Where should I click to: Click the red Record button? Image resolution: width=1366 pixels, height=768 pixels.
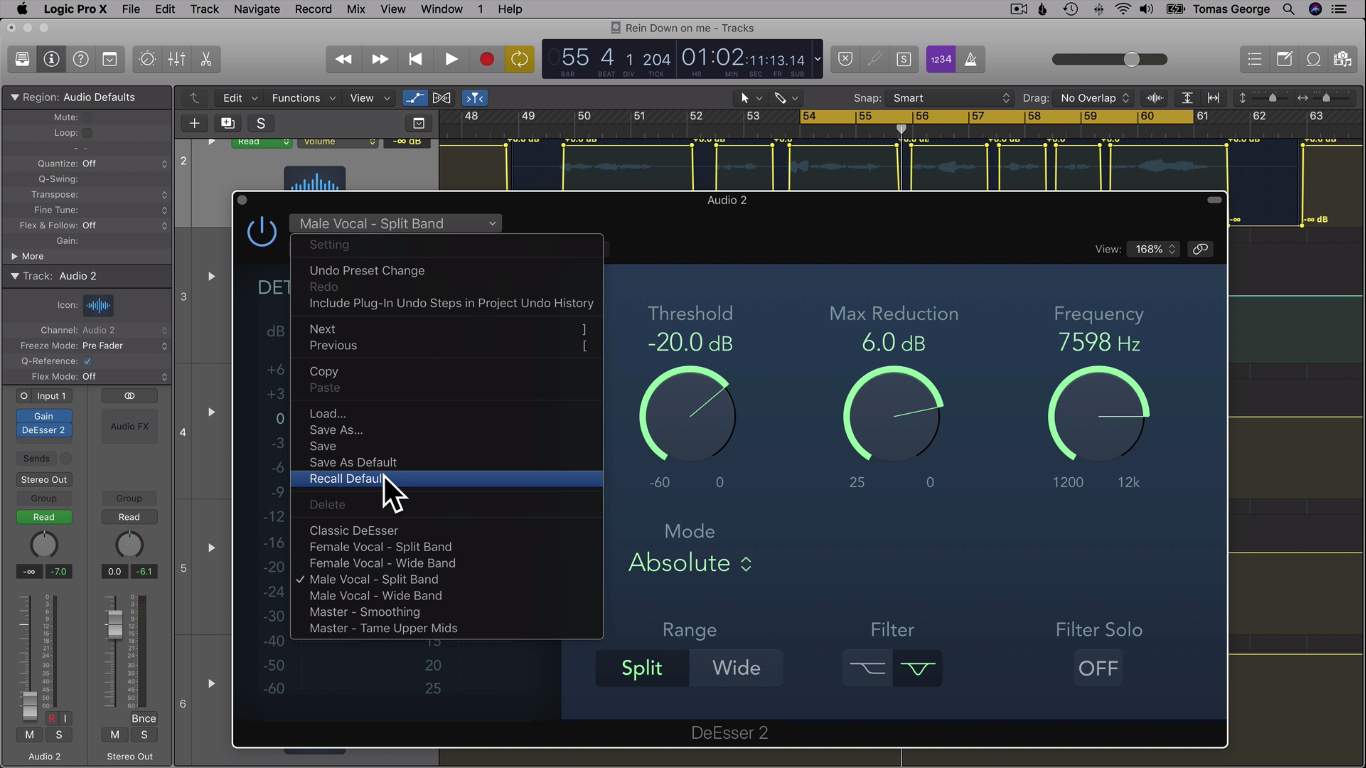487,59
